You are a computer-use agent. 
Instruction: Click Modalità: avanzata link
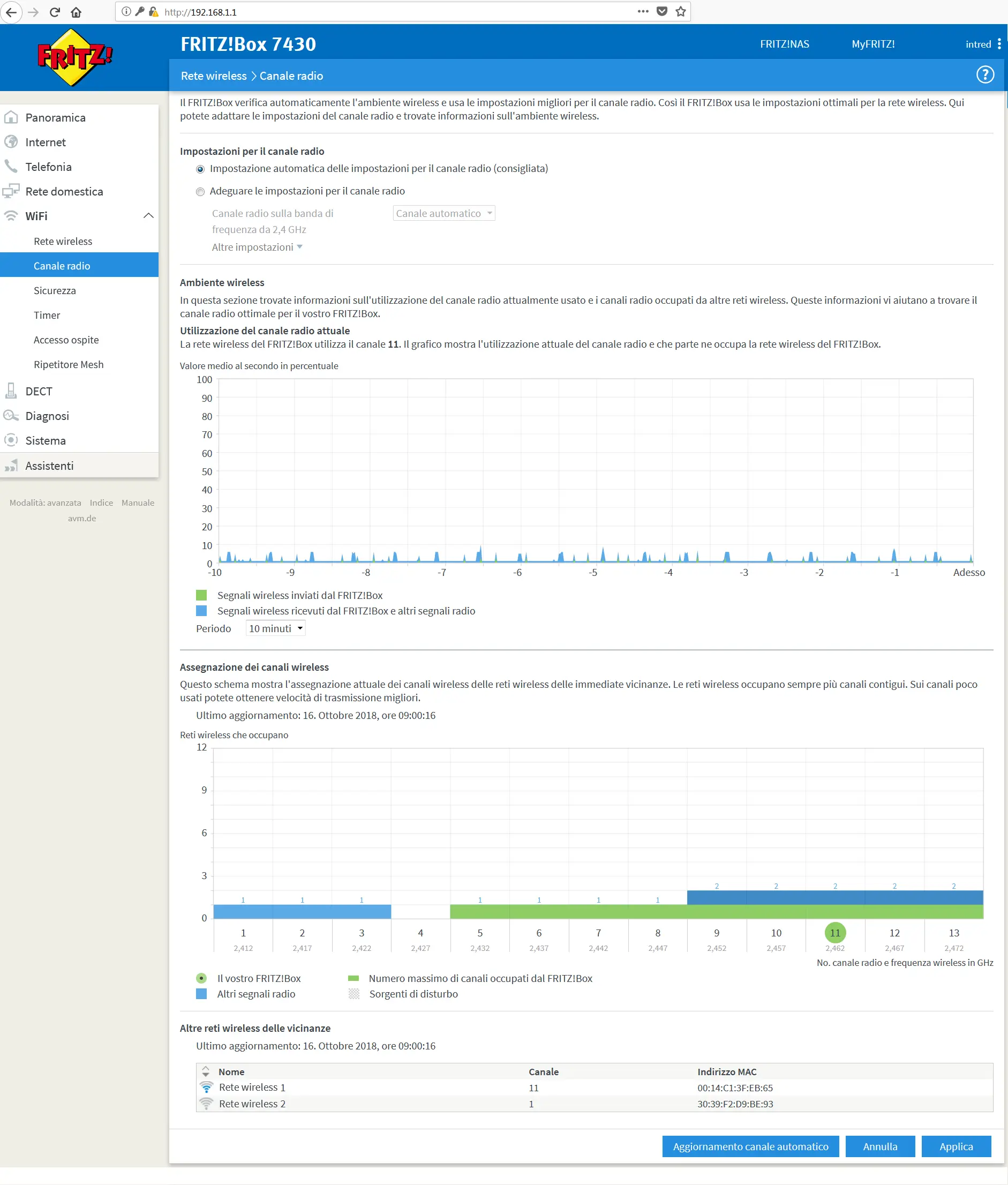pyautogui.click(x=45, y=502)
